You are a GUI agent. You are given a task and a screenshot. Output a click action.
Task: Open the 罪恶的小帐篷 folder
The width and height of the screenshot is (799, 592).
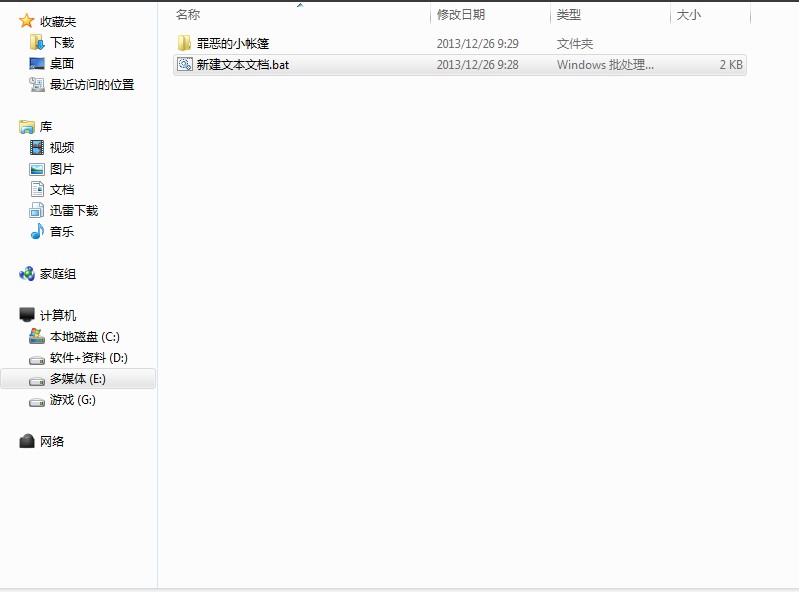(x=232, y=44)
